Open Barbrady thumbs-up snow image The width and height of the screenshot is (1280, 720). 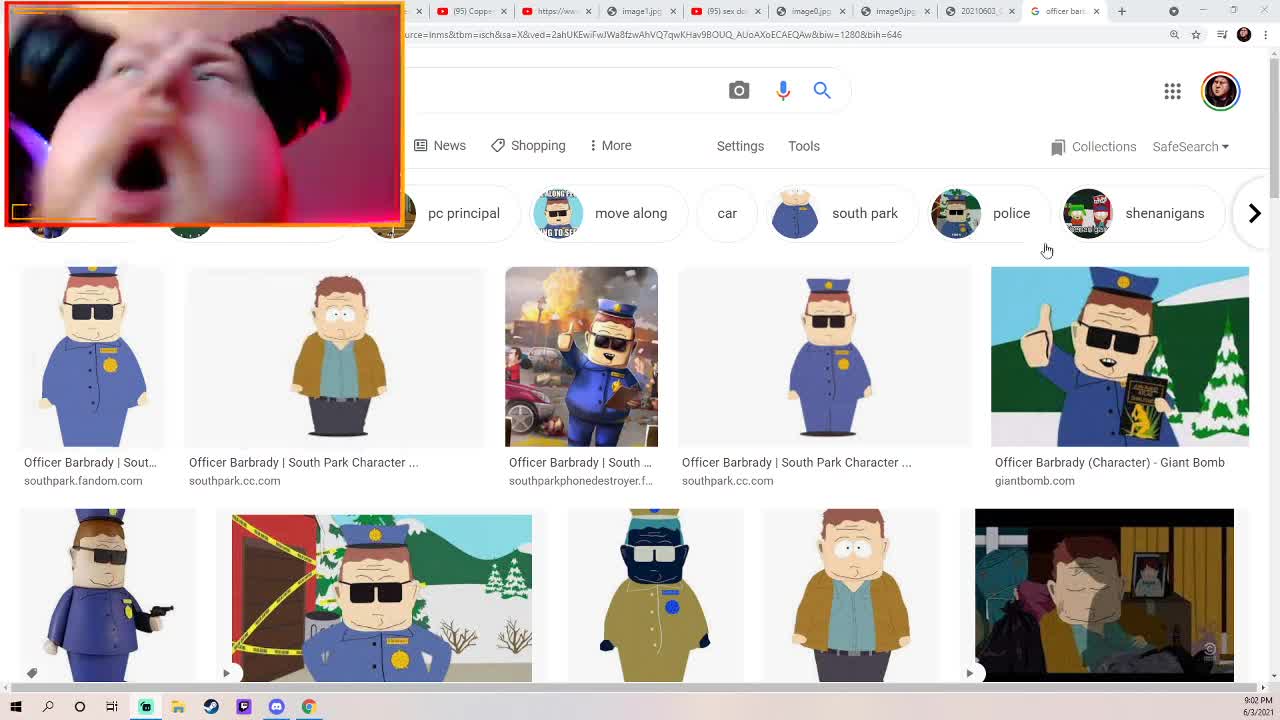tap(1120, 356)
